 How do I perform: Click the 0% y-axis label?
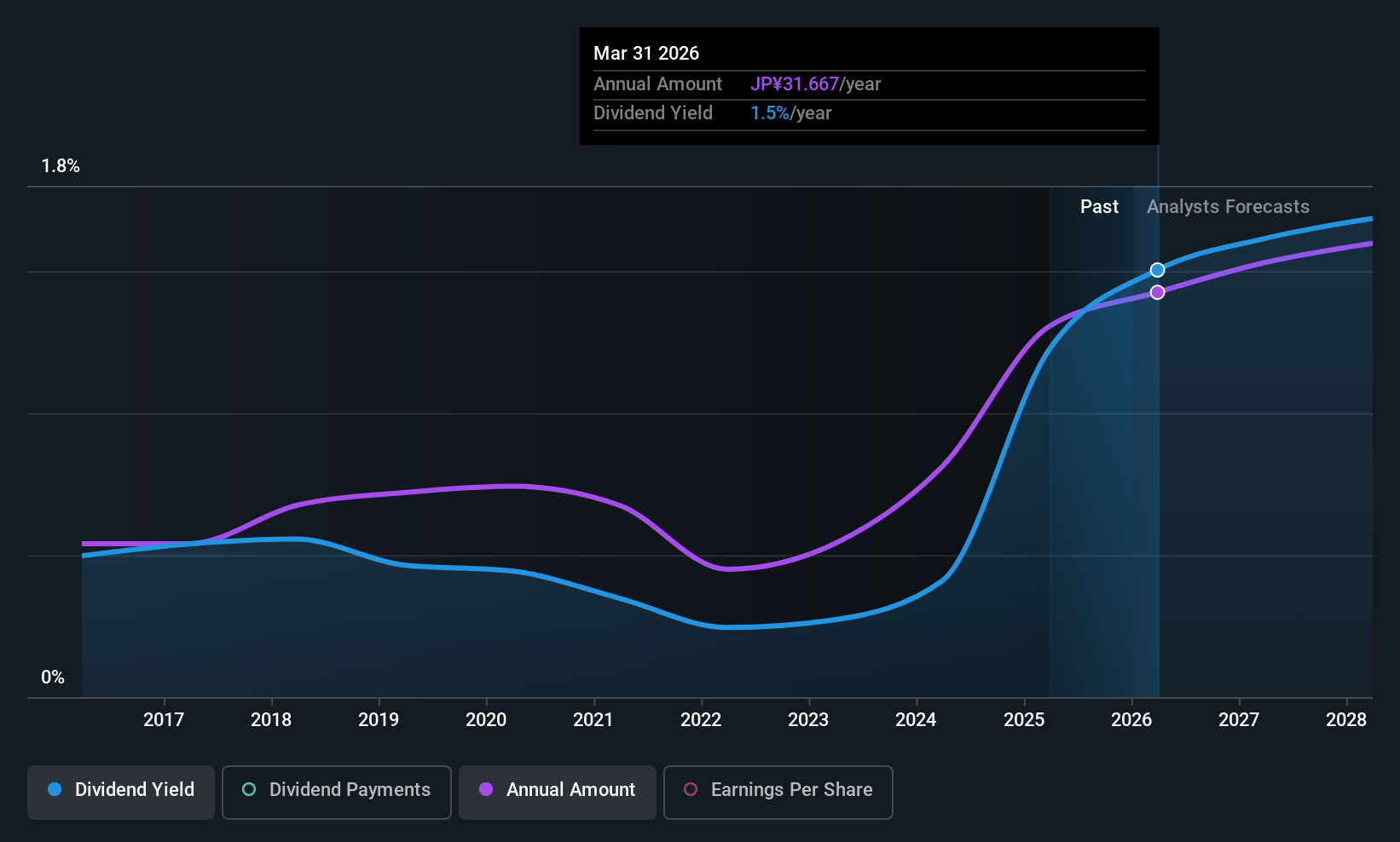53,678
